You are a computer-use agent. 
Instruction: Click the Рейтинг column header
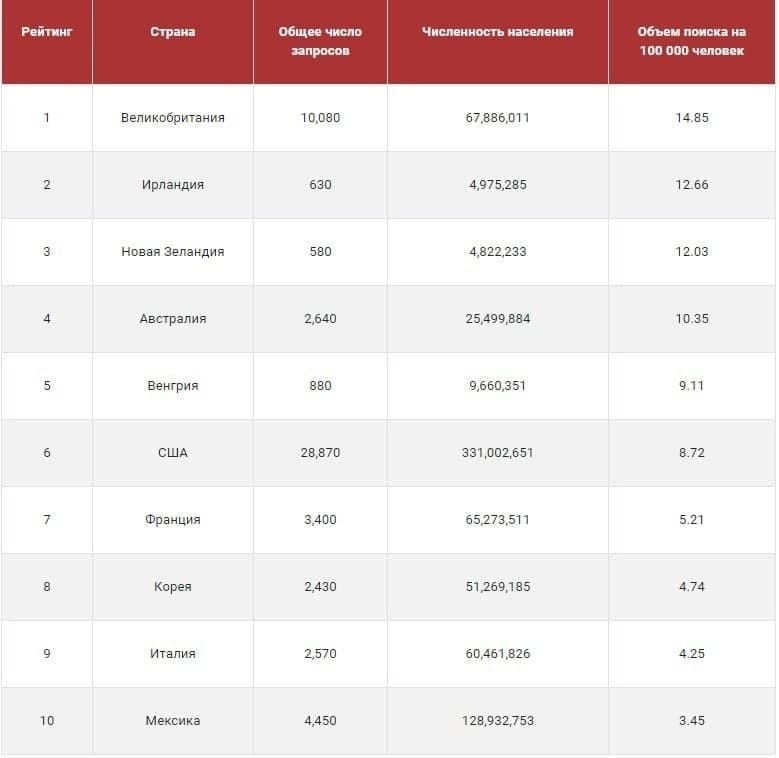point(47,32)
